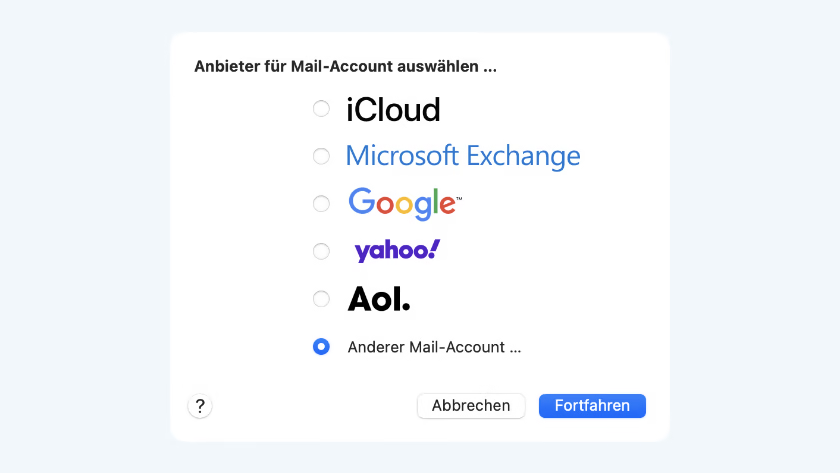Viewport: 840px width, 473px height.
Task: Select the radio button beside Google
Action: point(321,204)
